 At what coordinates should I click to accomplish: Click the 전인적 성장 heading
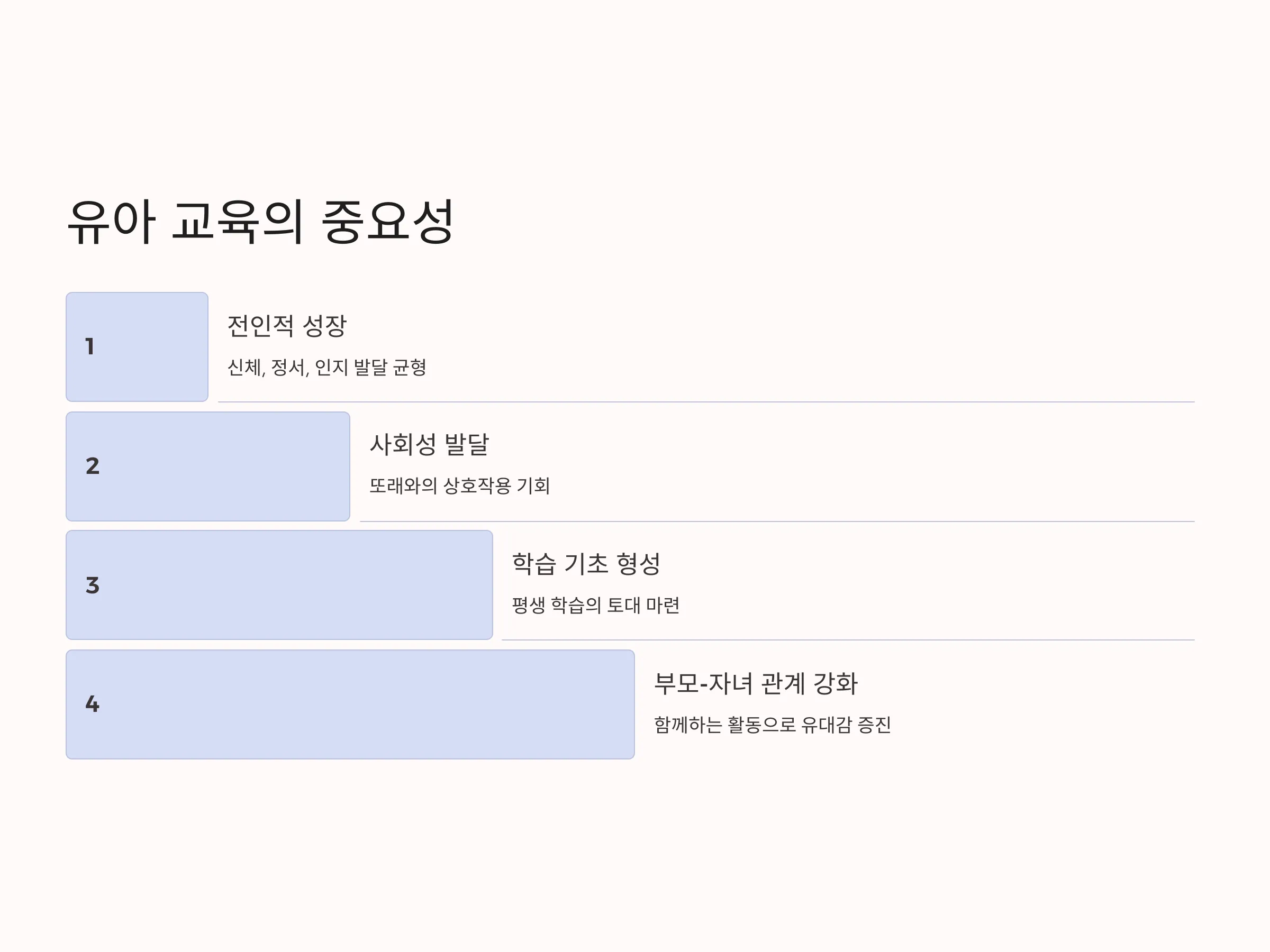[x=287, y=326]
